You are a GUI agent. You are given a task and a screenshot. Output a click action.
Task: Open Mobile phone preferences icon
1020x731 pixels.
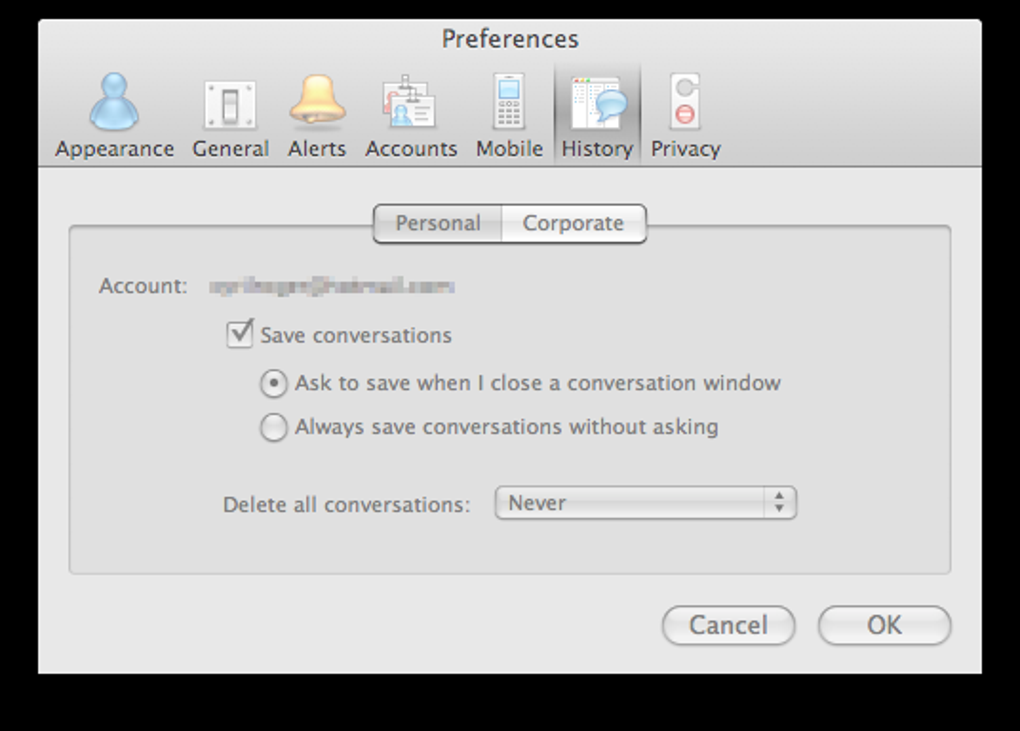(509, 104)
